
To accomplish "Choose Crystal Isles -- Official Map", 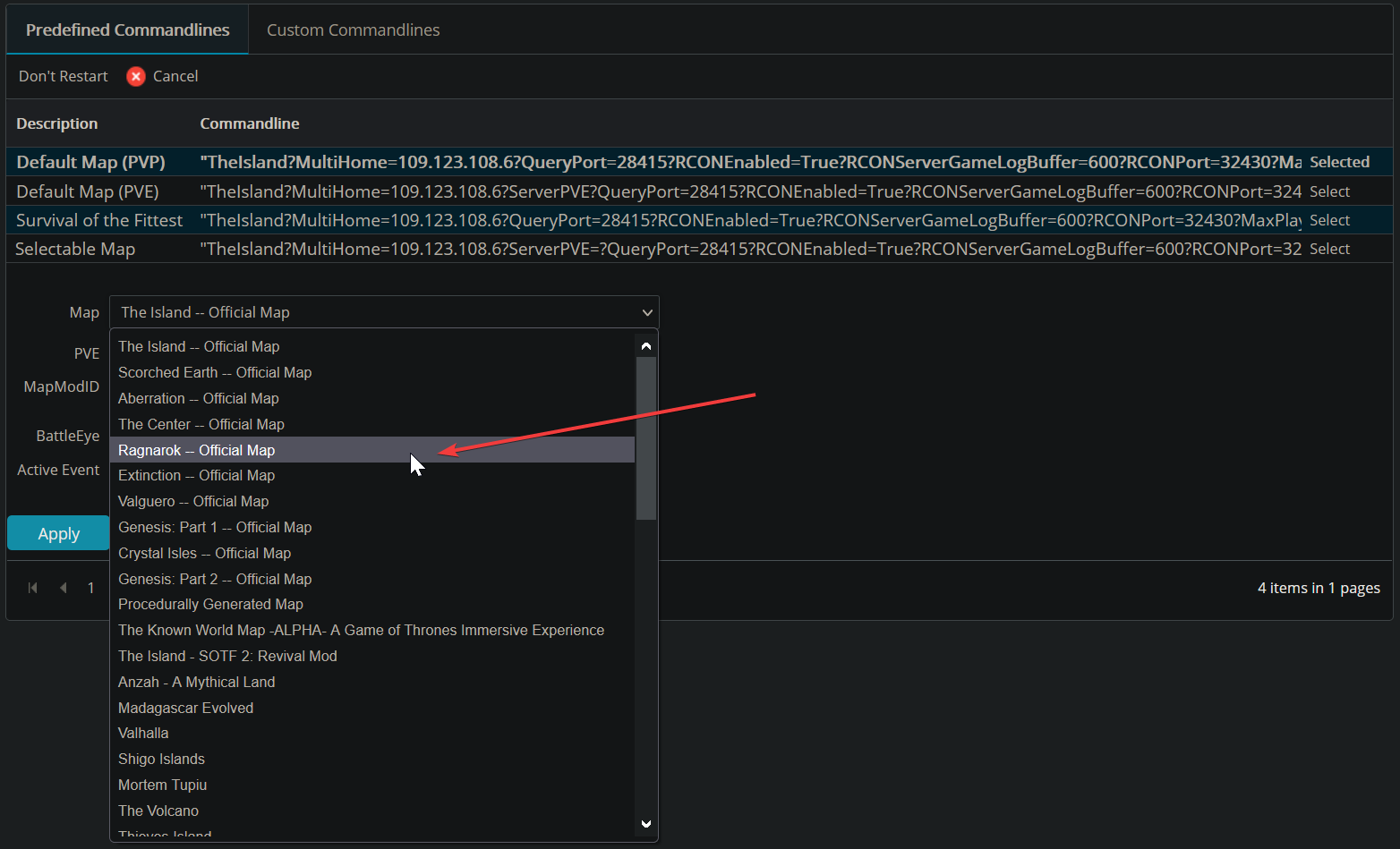I will pos(204,553).
